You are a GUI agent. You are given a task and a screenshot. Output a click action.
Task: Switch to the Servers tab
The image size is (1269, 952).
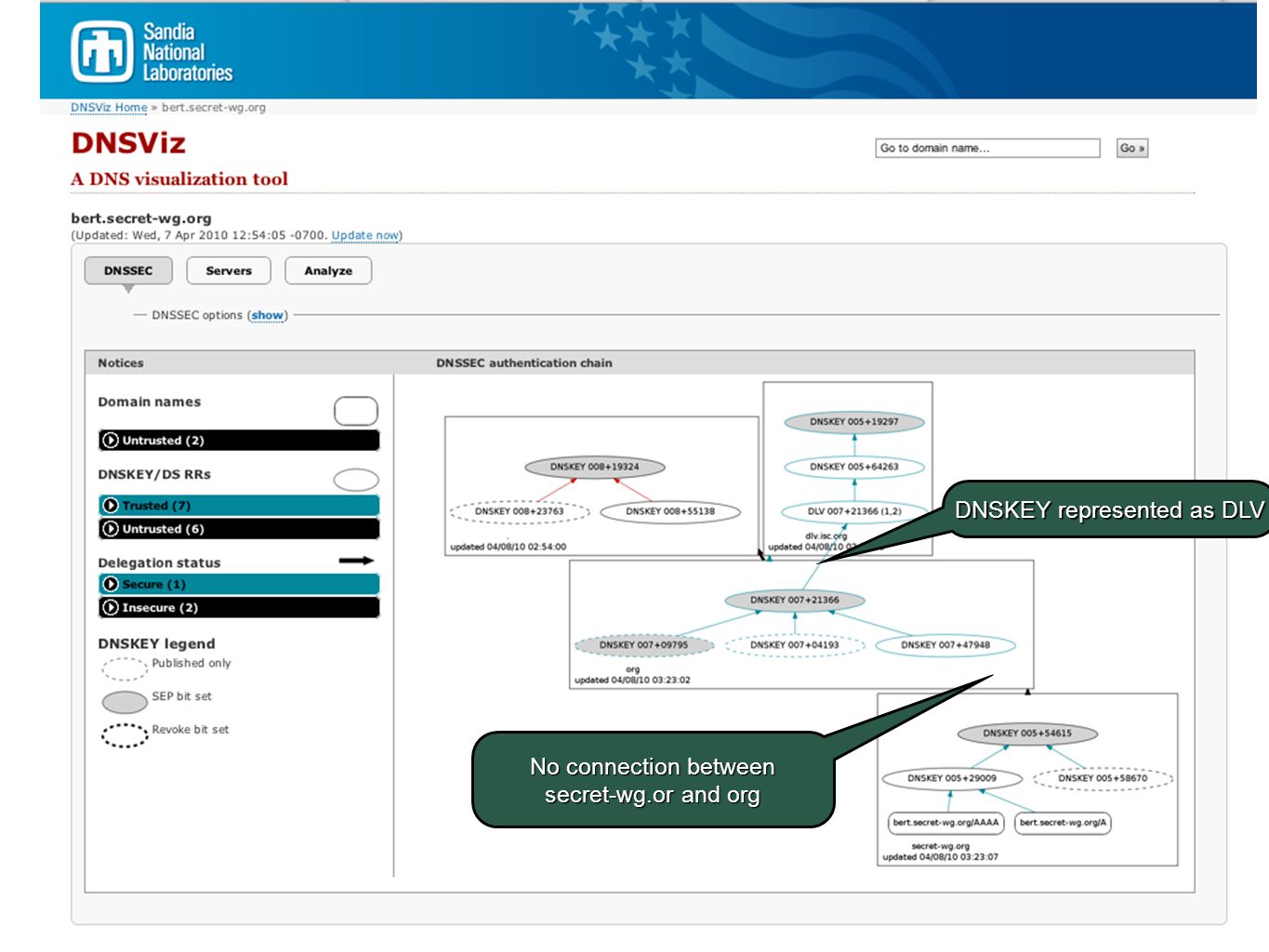(229, 271)
